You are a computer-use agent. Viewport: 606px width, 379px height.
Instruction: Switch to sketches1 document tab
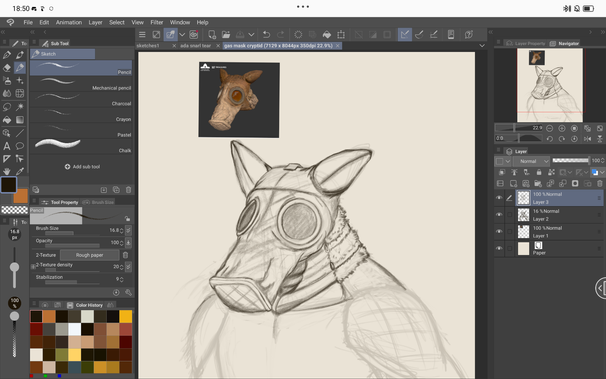(148, 46)
